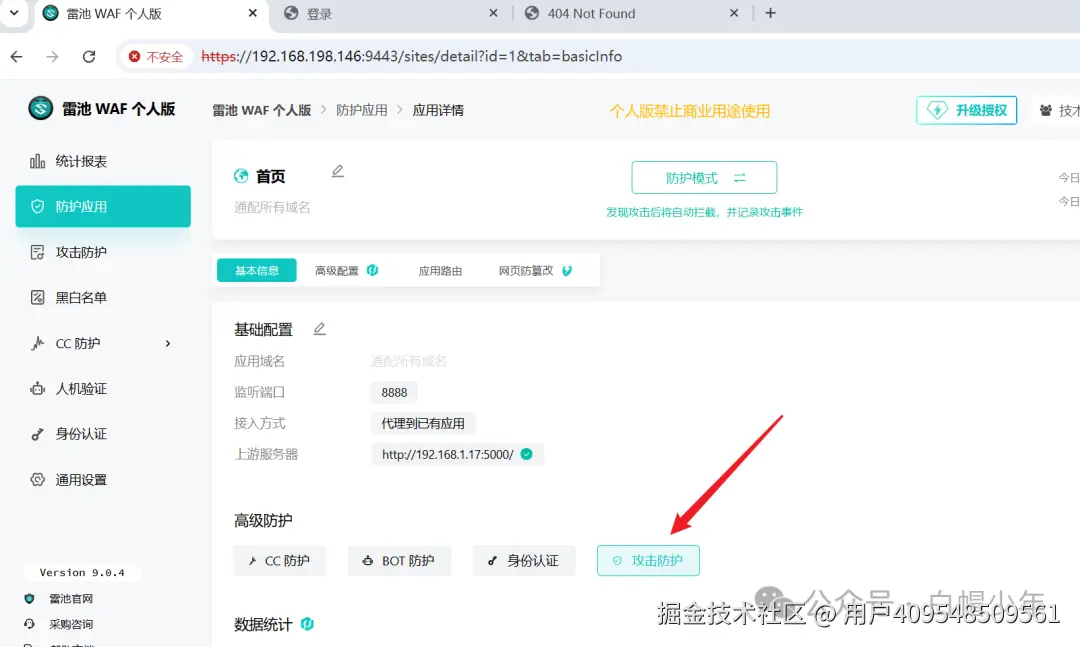The image size is (1080, 647).
Task: Switch to the 应用路由 tab
Action: [440, 271]
